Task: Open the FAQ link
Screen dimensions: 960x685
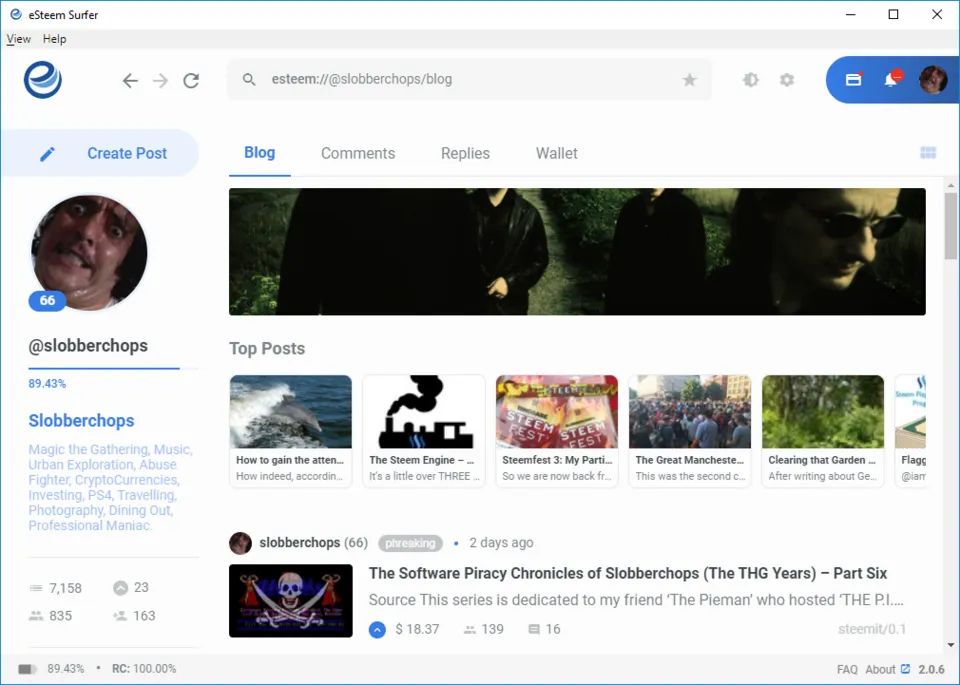Action: pos(847,670)
